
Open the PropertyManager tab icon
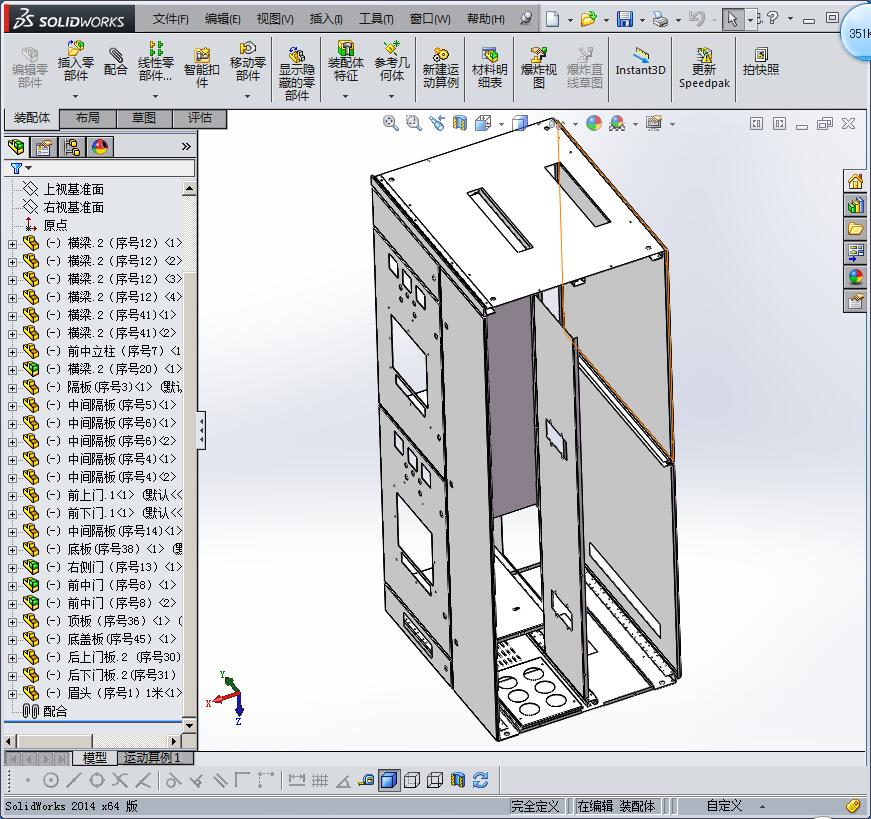point(44,147)
